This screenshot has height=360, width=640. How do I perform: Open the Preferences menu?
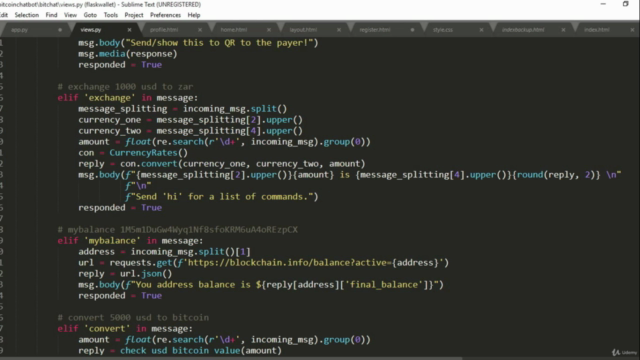[x=165, y=15]
